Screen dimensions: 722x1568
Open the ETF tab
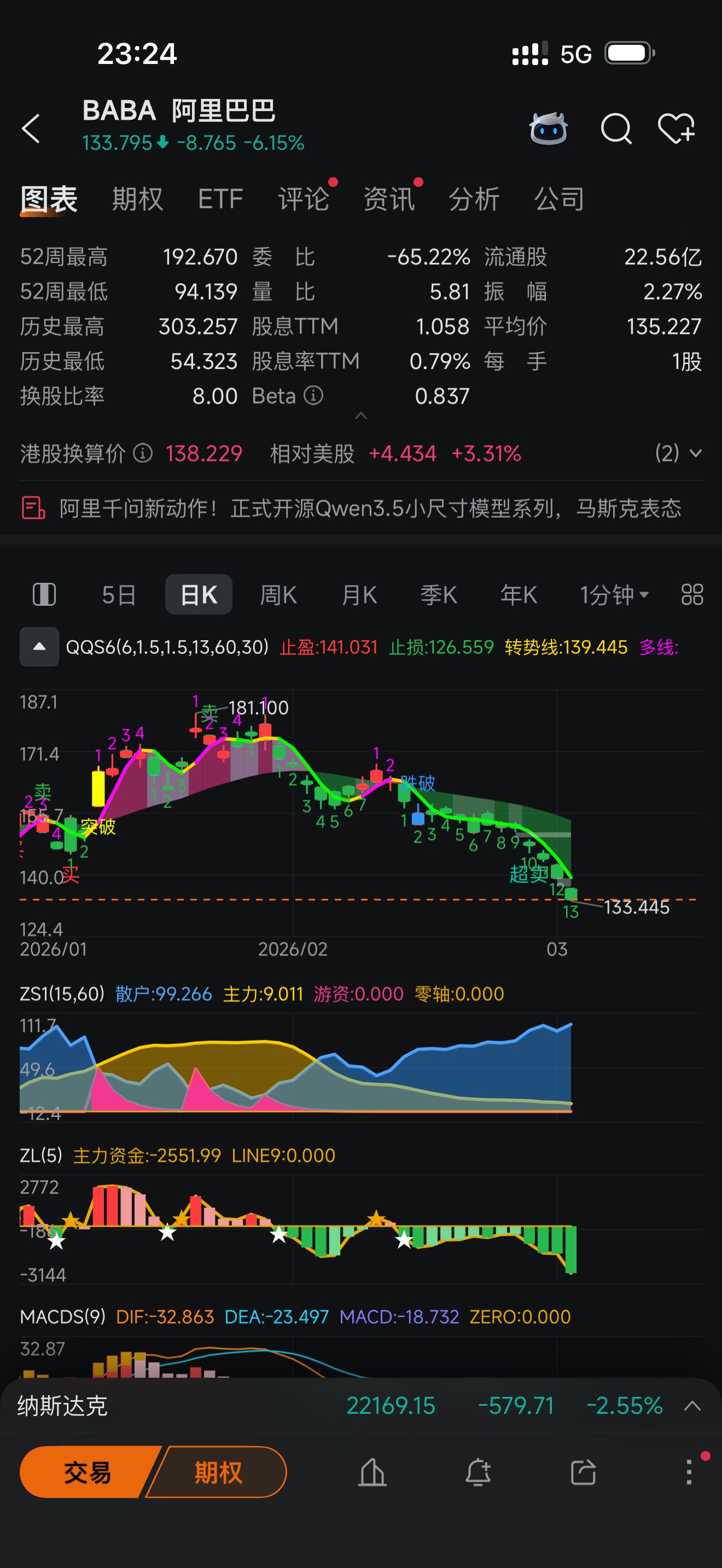220,199
